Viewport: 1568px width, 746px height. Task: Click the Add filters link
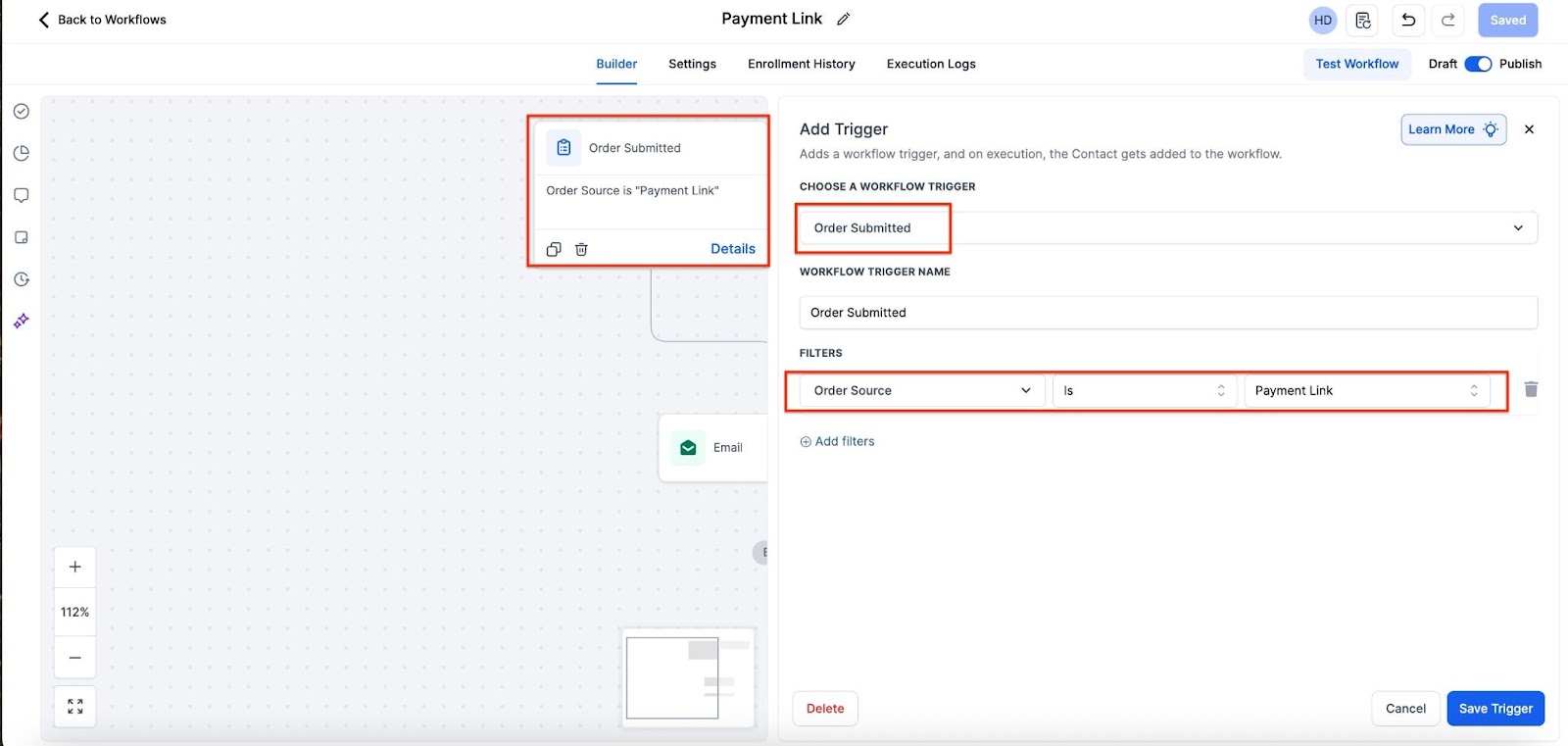click(838, 441)
